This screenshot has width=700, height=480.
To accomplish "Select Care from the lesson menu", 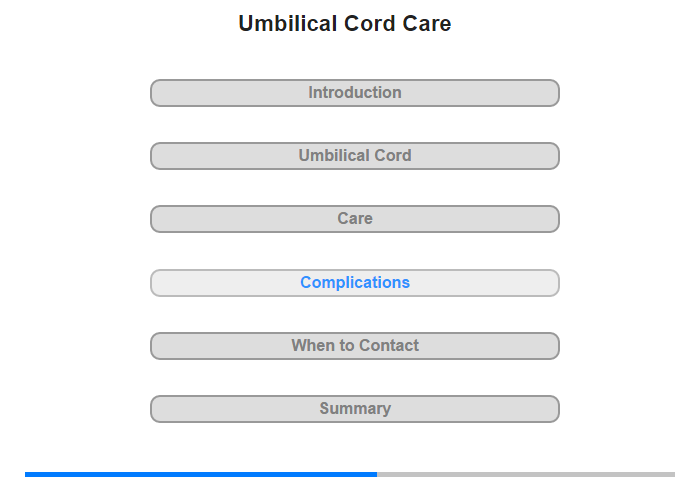I will (x=355, y=219).
